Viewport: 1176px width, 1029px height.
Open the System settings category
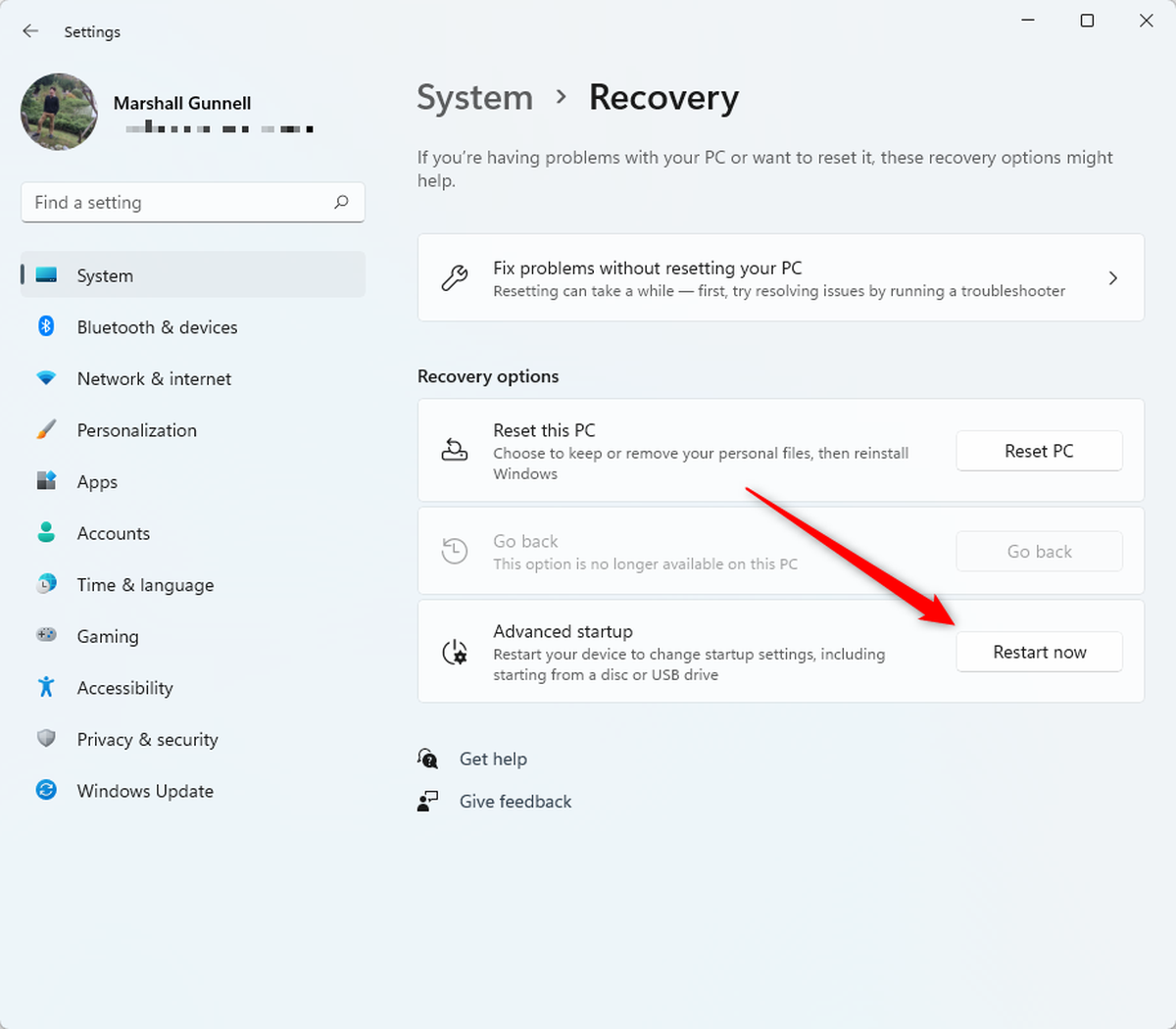pos(193,275)
